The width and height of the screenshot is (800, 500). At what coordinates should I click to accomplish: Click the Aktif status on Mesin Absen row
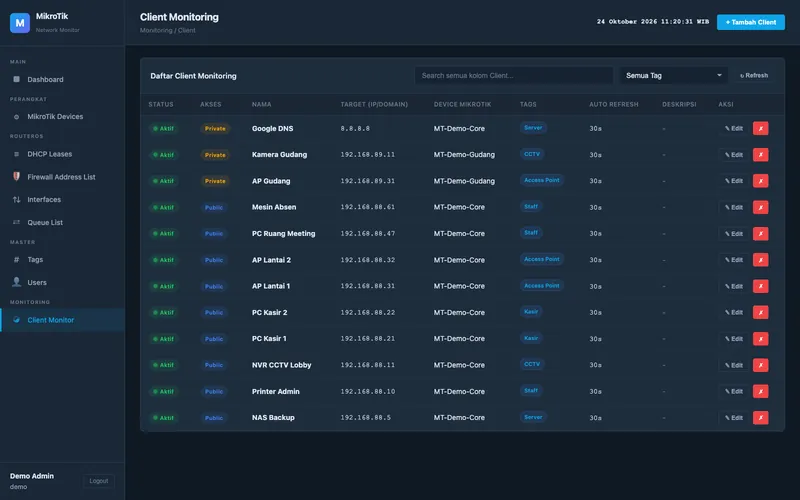click(x=163, y=207)
